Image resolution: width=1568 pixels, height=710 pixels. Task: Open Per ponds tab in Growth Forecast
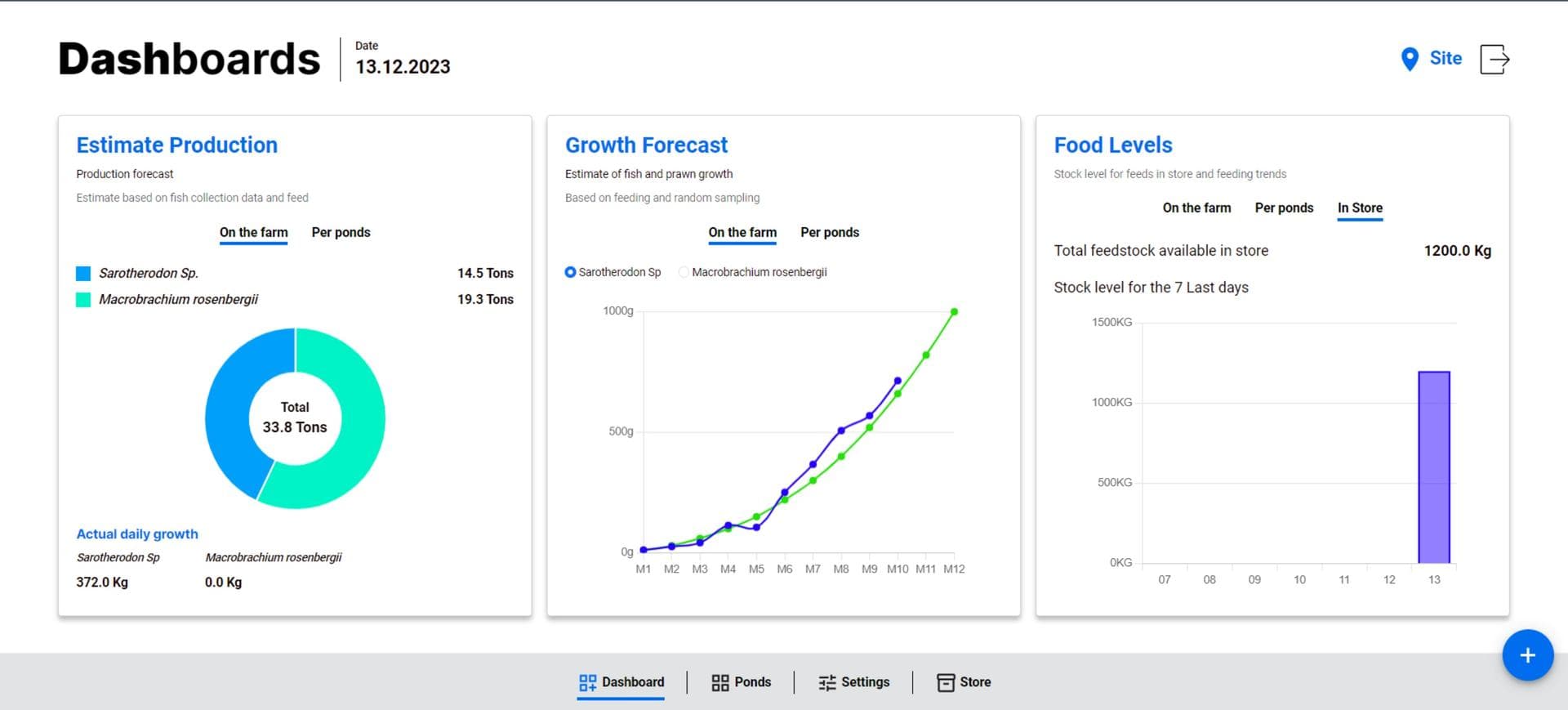[x=829, y=232]
